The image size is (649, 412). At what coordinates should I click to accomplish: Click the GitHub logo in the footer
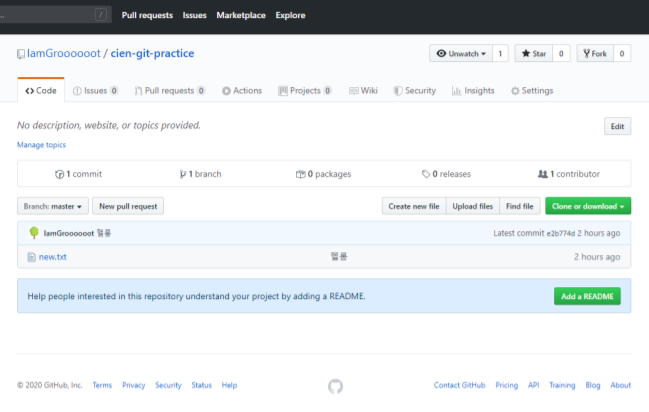tap(335, 386)
